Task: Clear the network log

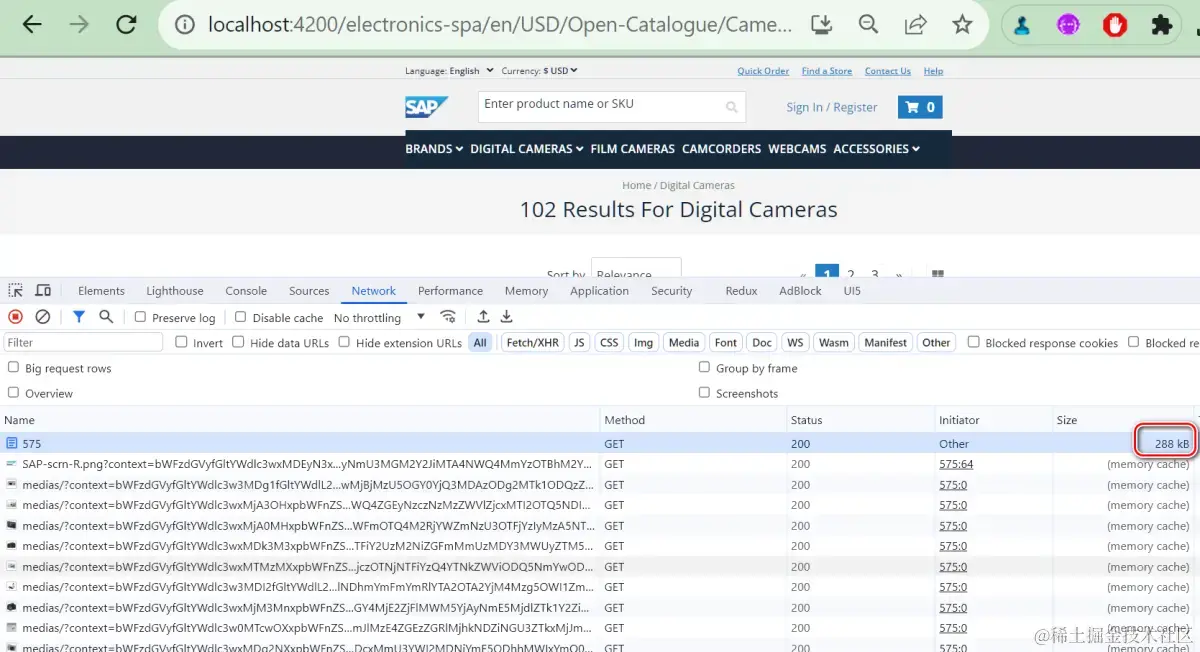Action: pyautogui.click(x=43, y=317)
